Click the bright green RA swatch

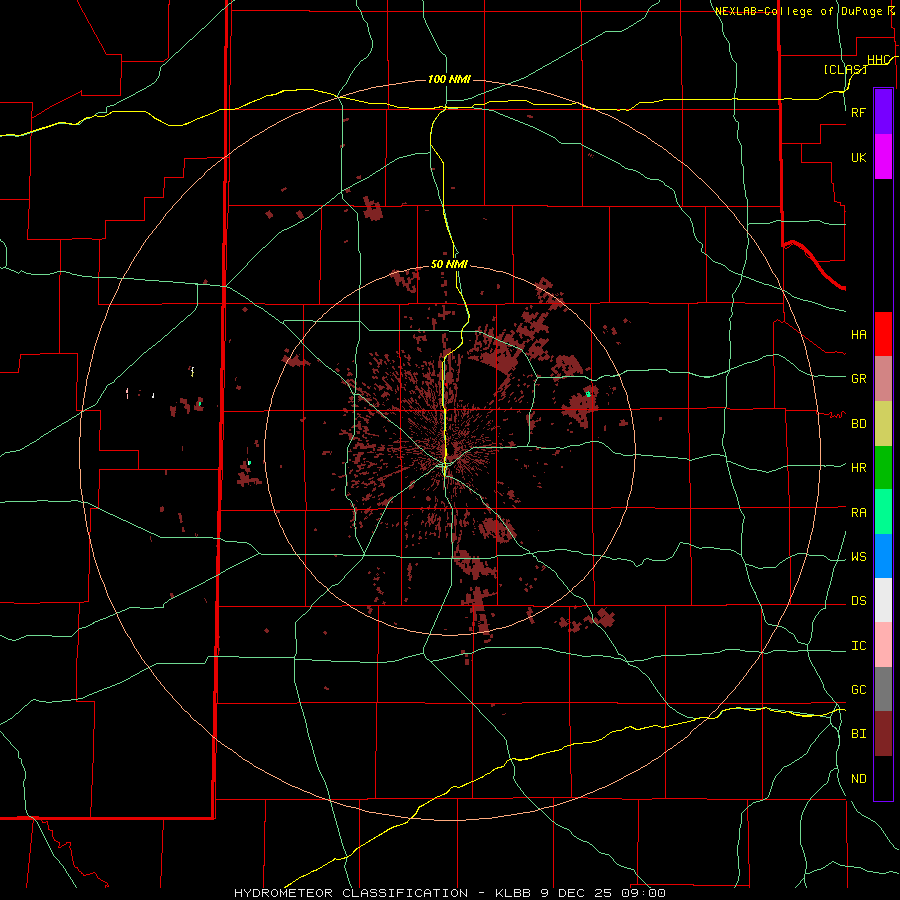[x=883, y=512]
